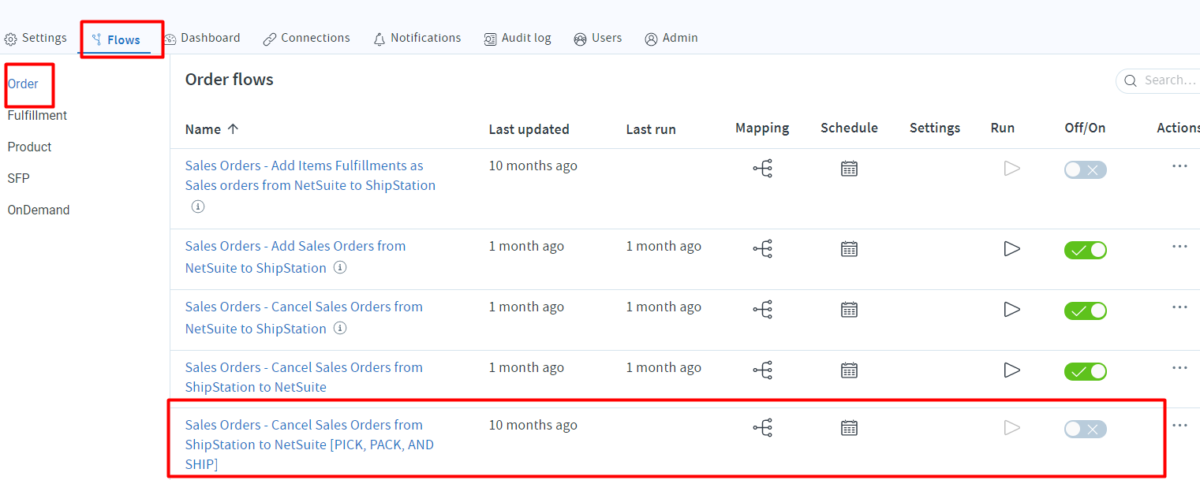Select OnDemand in the sidebar
The image size is (1200, 480).
pyautogui.click(x=38, y=210)
